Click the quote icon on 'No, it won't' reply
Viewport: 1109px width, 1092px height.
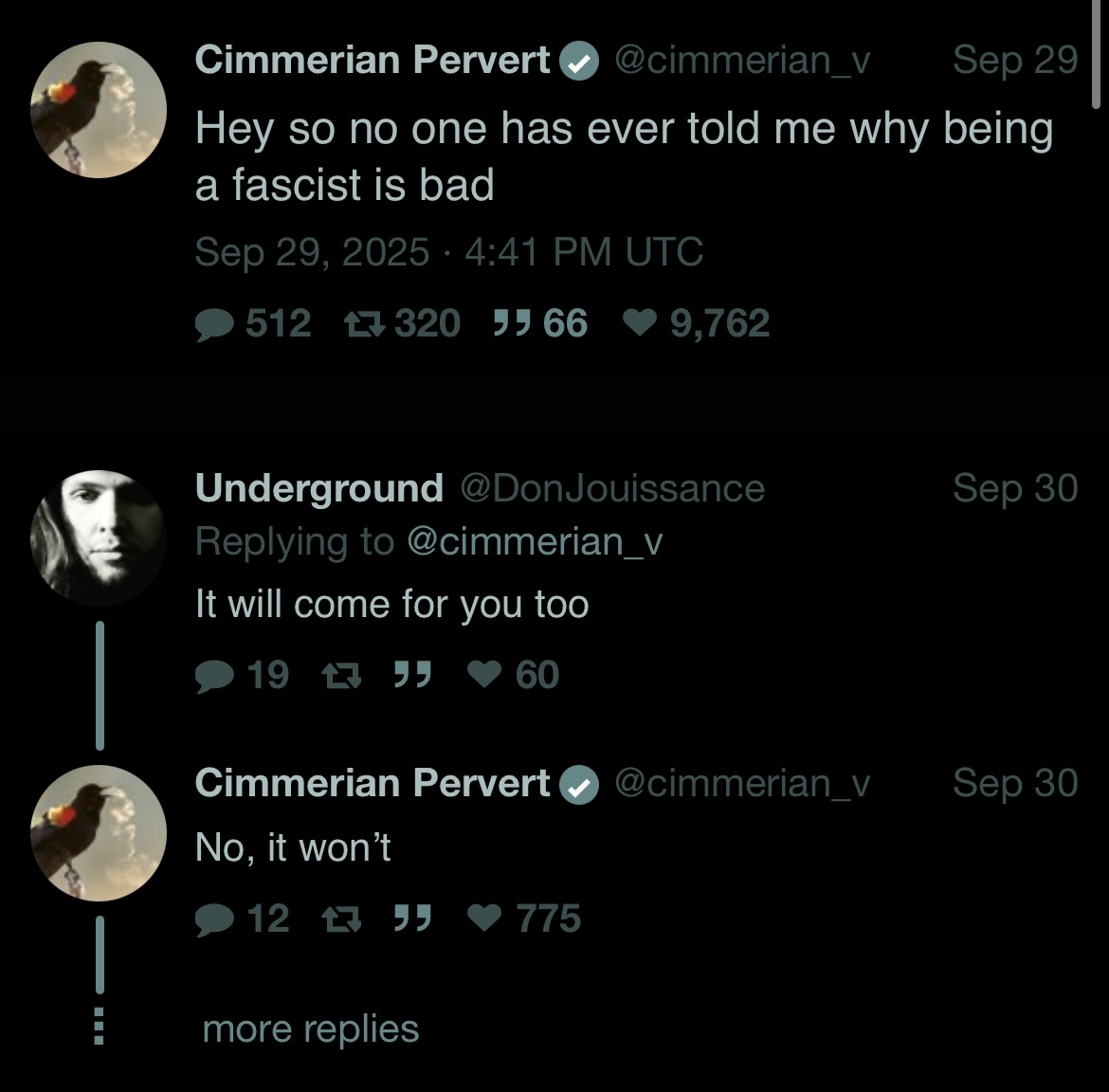(413, 919)
